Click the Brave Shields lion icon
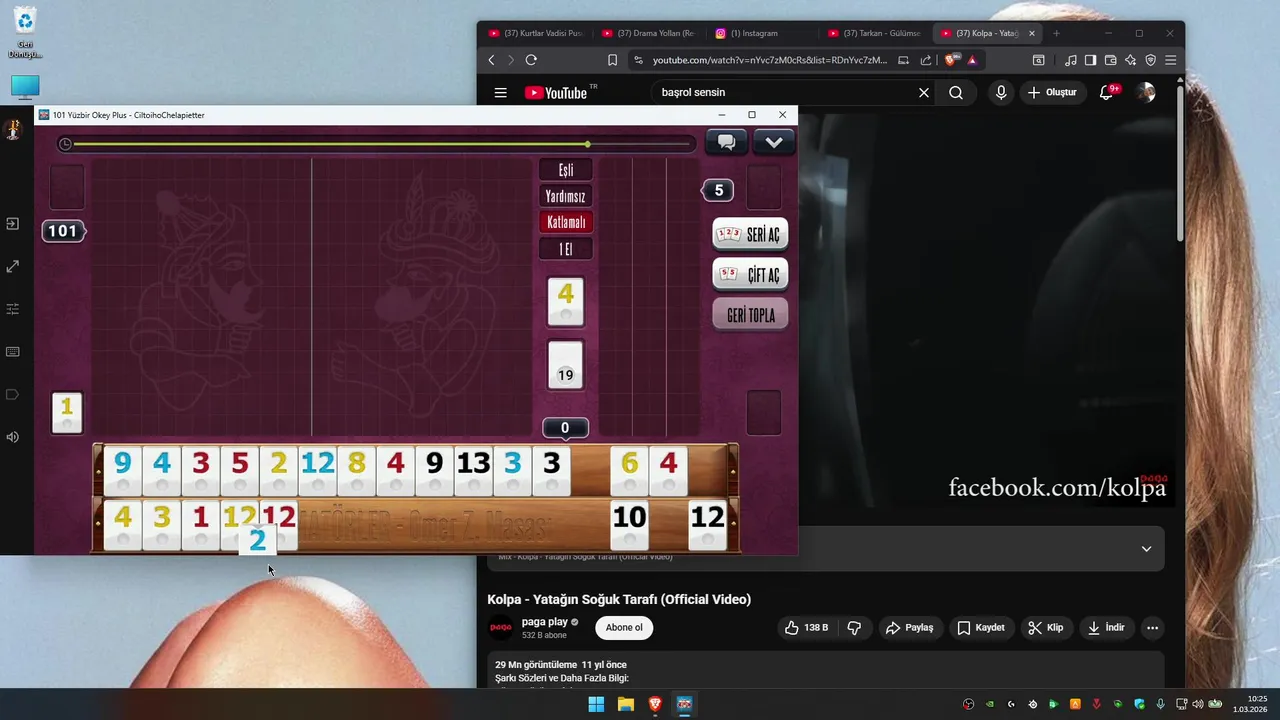Image resolution: width=1280 pixels, height=720 pixels. 950,60
